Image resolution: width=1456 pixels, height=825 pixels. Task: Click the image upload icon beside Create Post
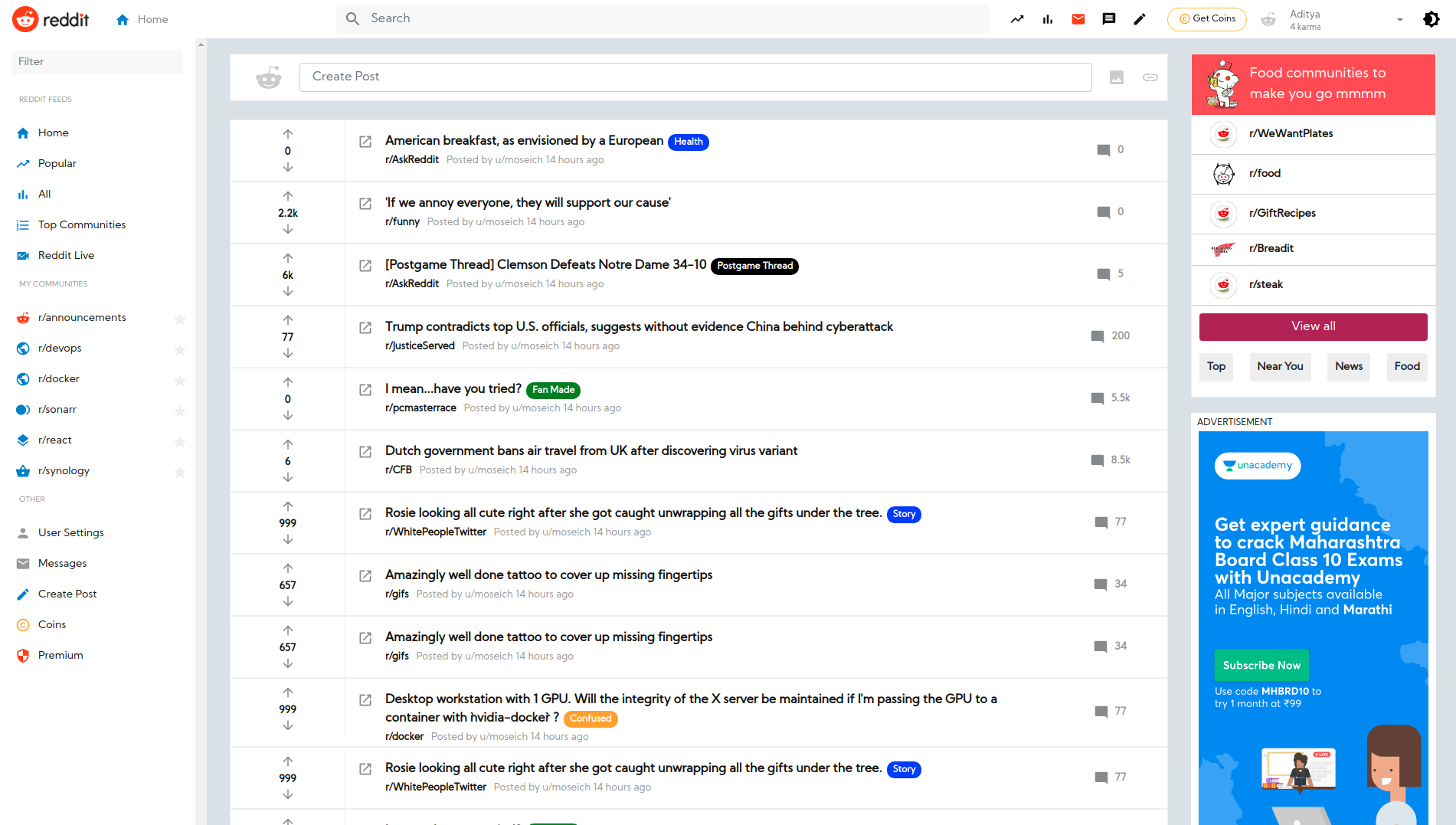1117,77
